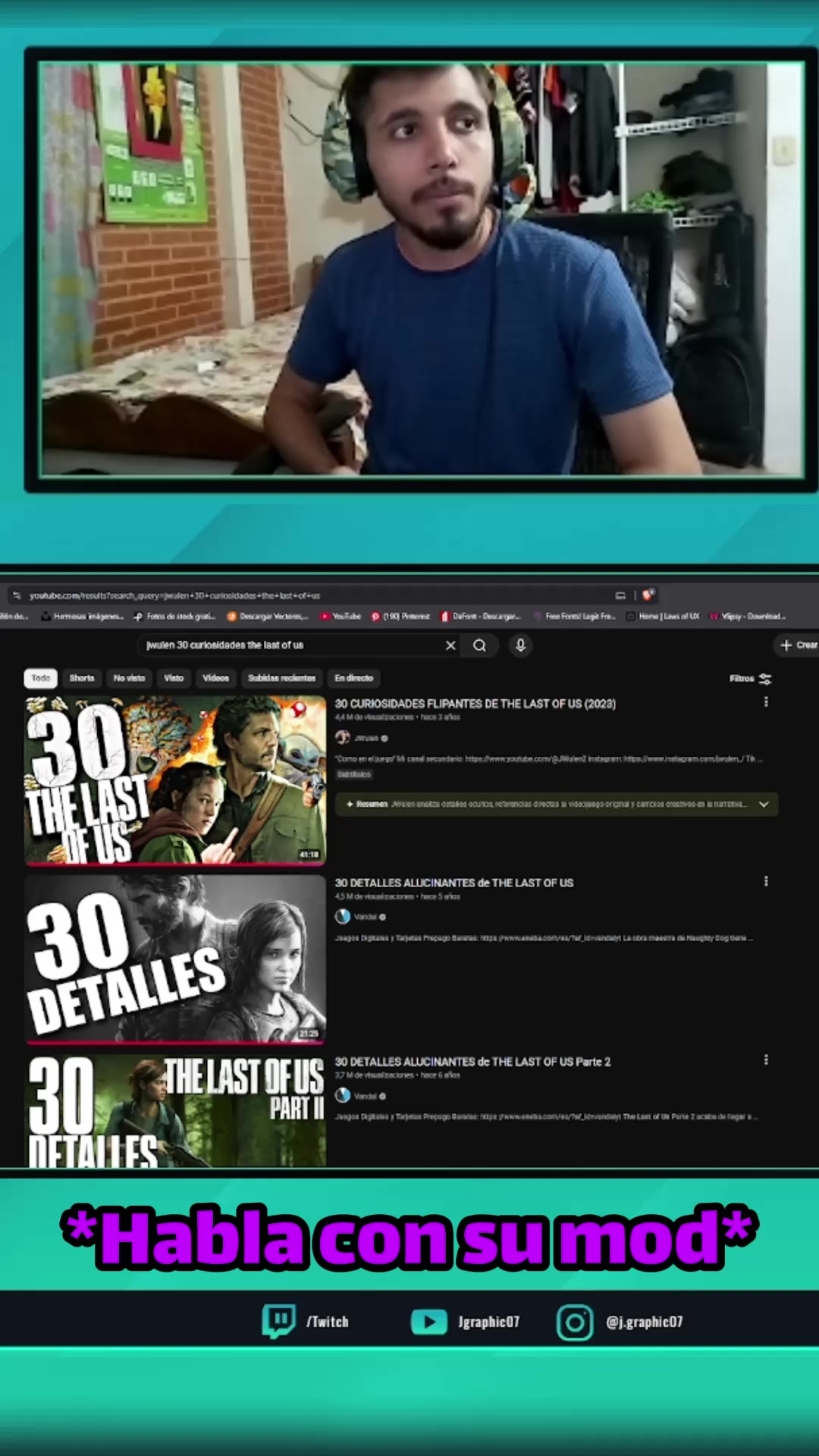This screenshot has width=819, height=1456.
Task: Click the magnifying glass search button
Action: (x=479, y=645)
